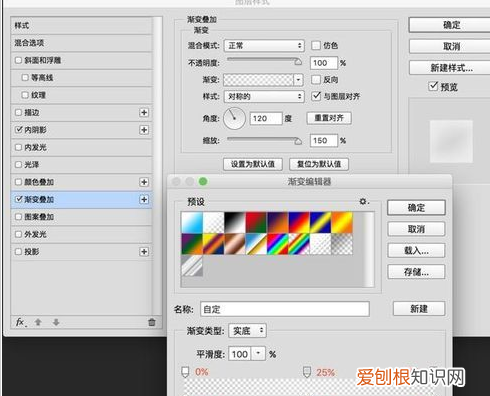Open the 样式 dropdown showing 对称的

[x=264, y=96]
